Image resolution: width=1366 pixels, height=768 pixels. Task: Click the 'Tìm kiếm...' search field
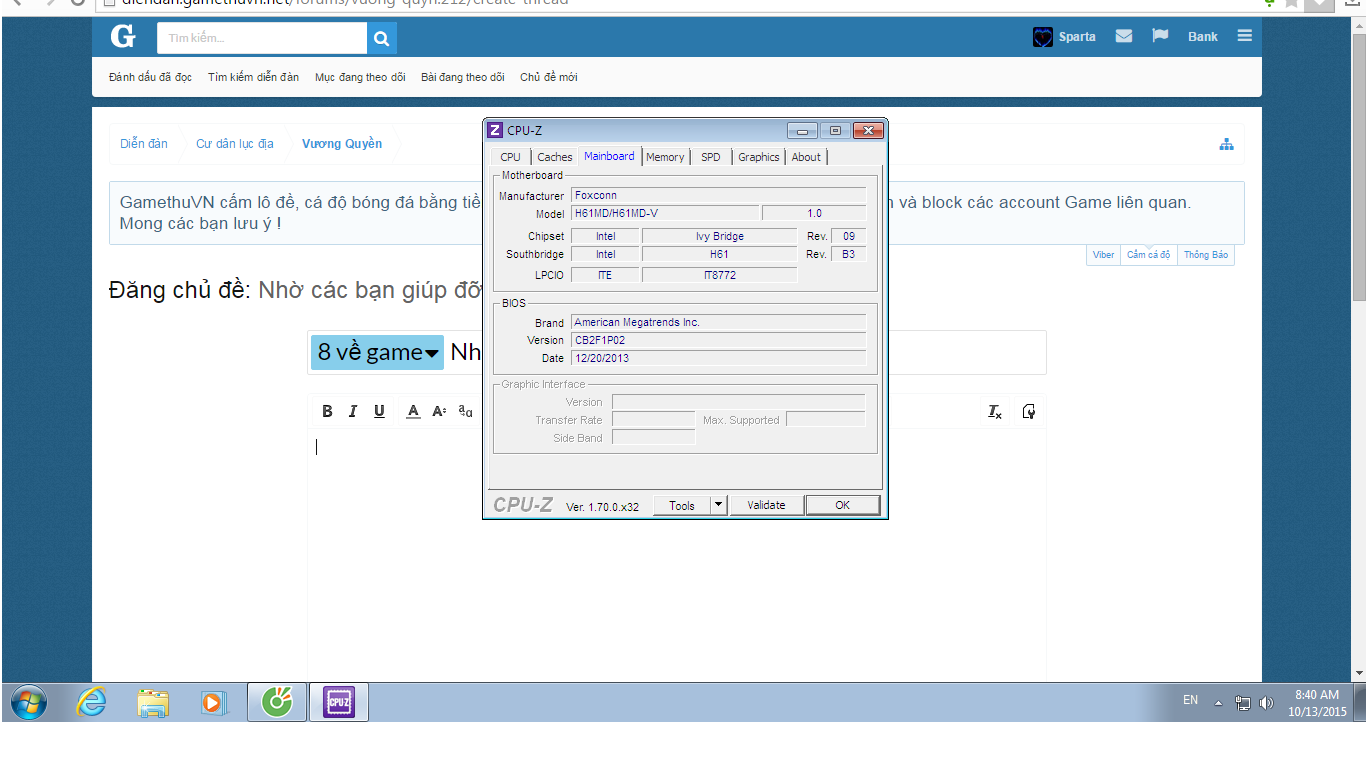[x=262, y=39]
